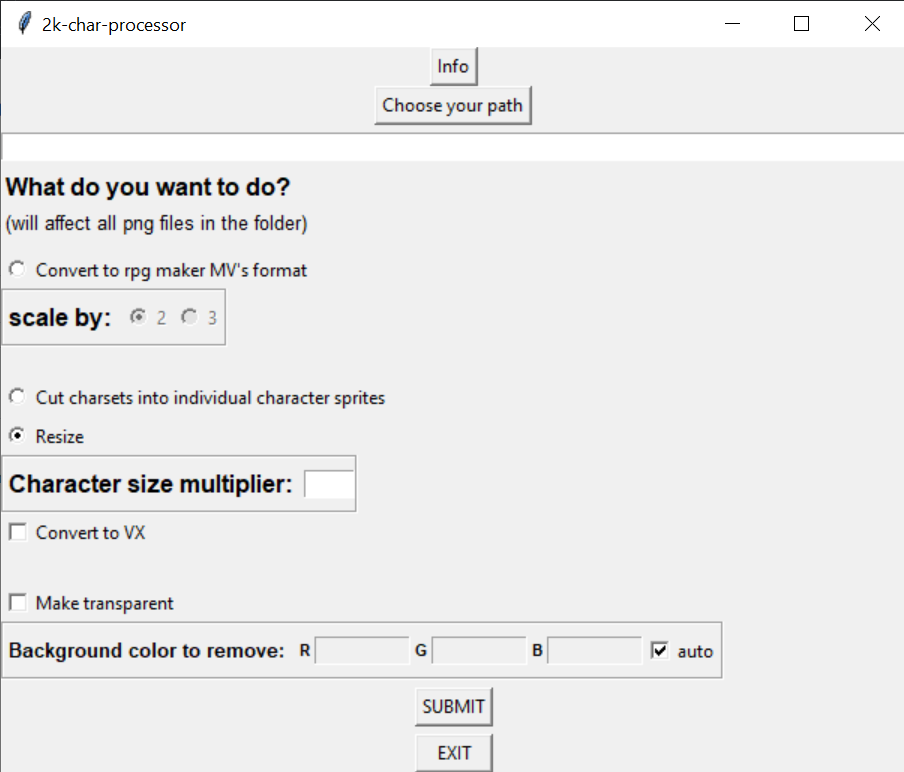Click the B value field for background color

click(x=594, y=649)
